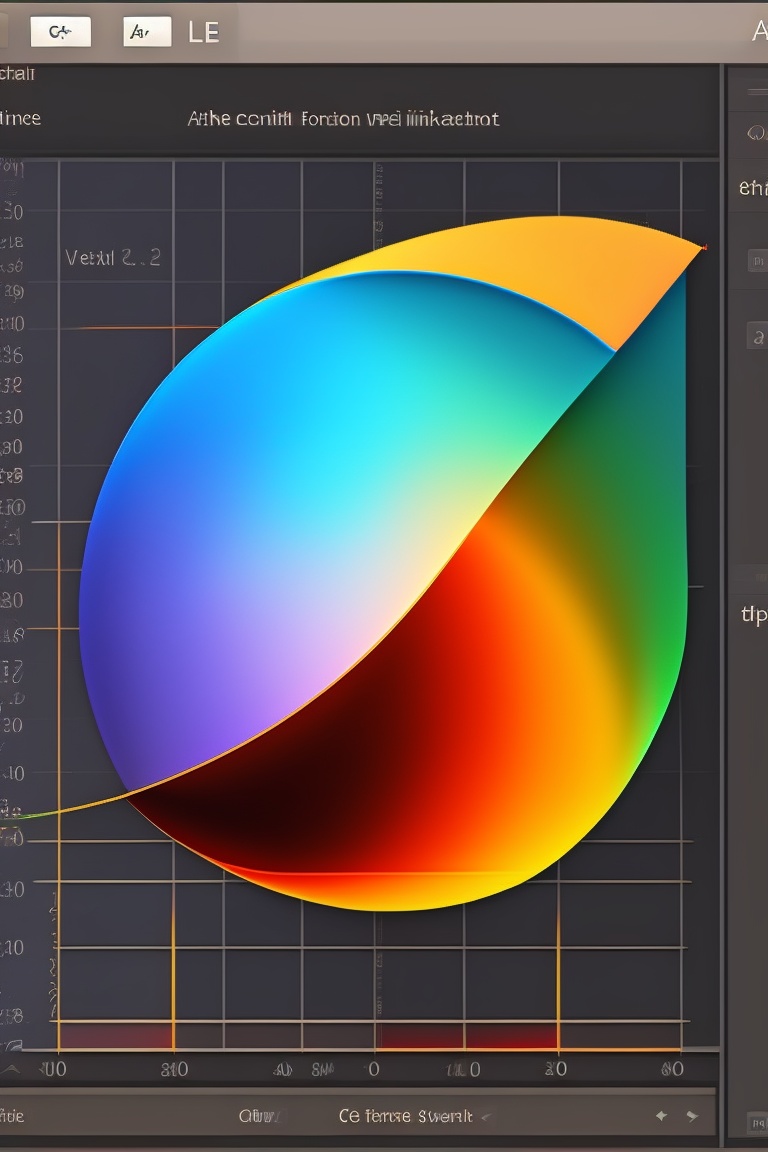This screenshot has width=768, height=1152.
Task: Click the search magnifier icon in right panel
Action: (755, 134)
